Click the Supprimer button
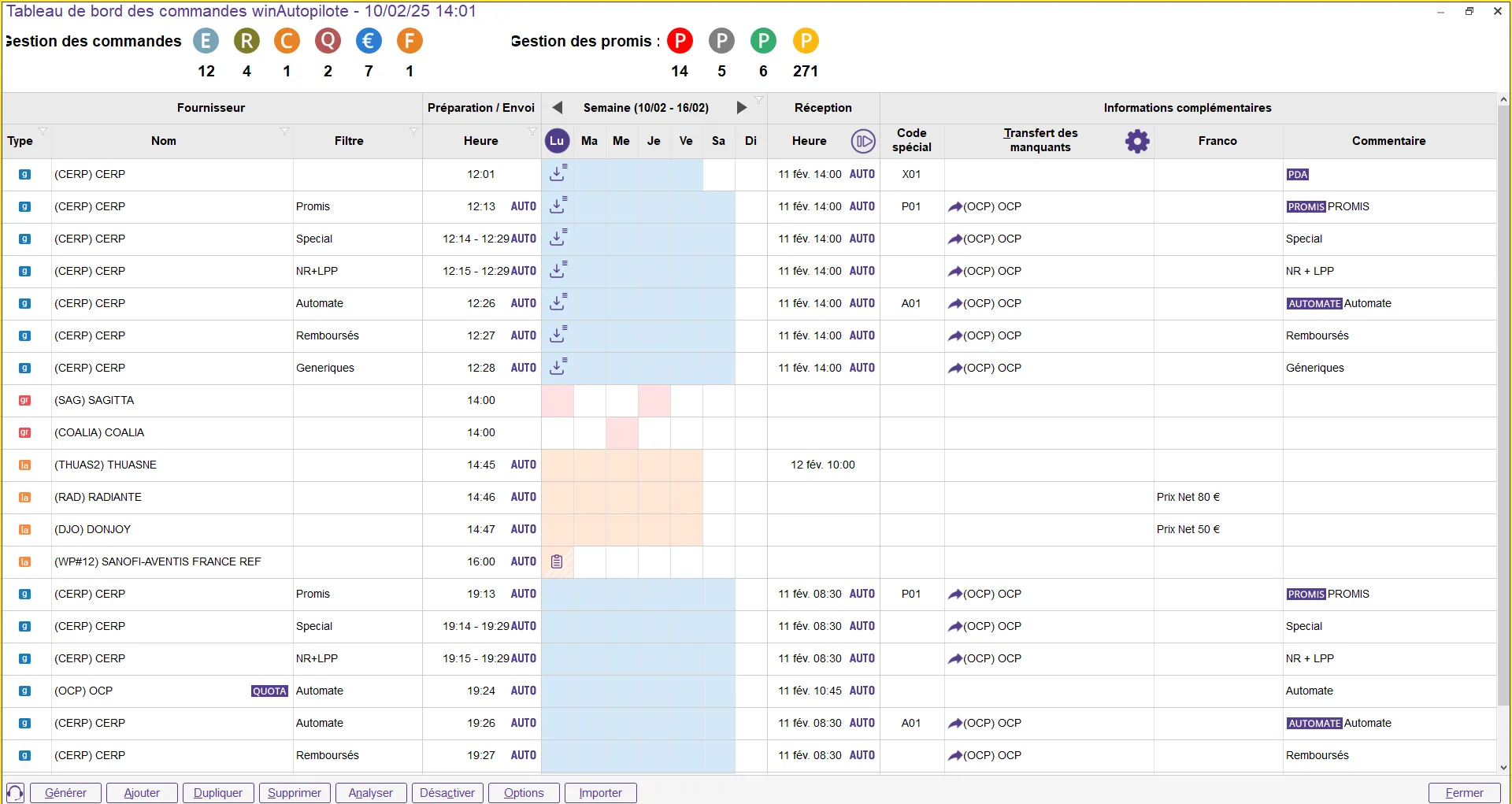Viewport: 1512px width, 804px height. tap(295, 793)
